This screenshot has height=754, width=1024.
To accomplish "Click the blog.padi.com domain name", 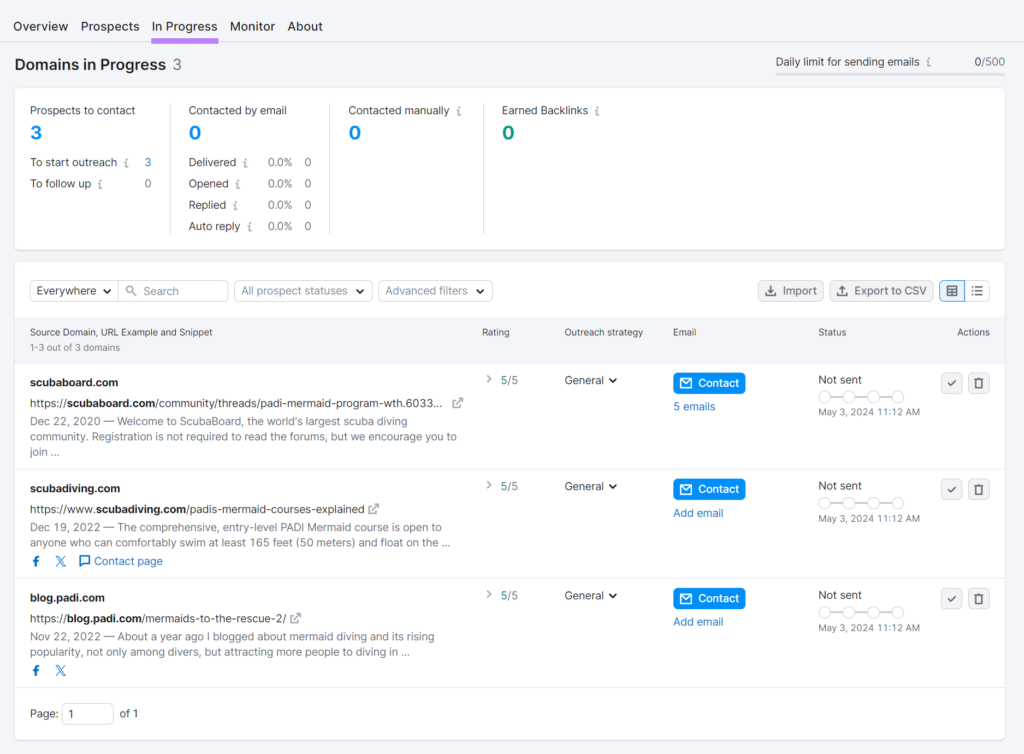I will [x=67, y=598].
